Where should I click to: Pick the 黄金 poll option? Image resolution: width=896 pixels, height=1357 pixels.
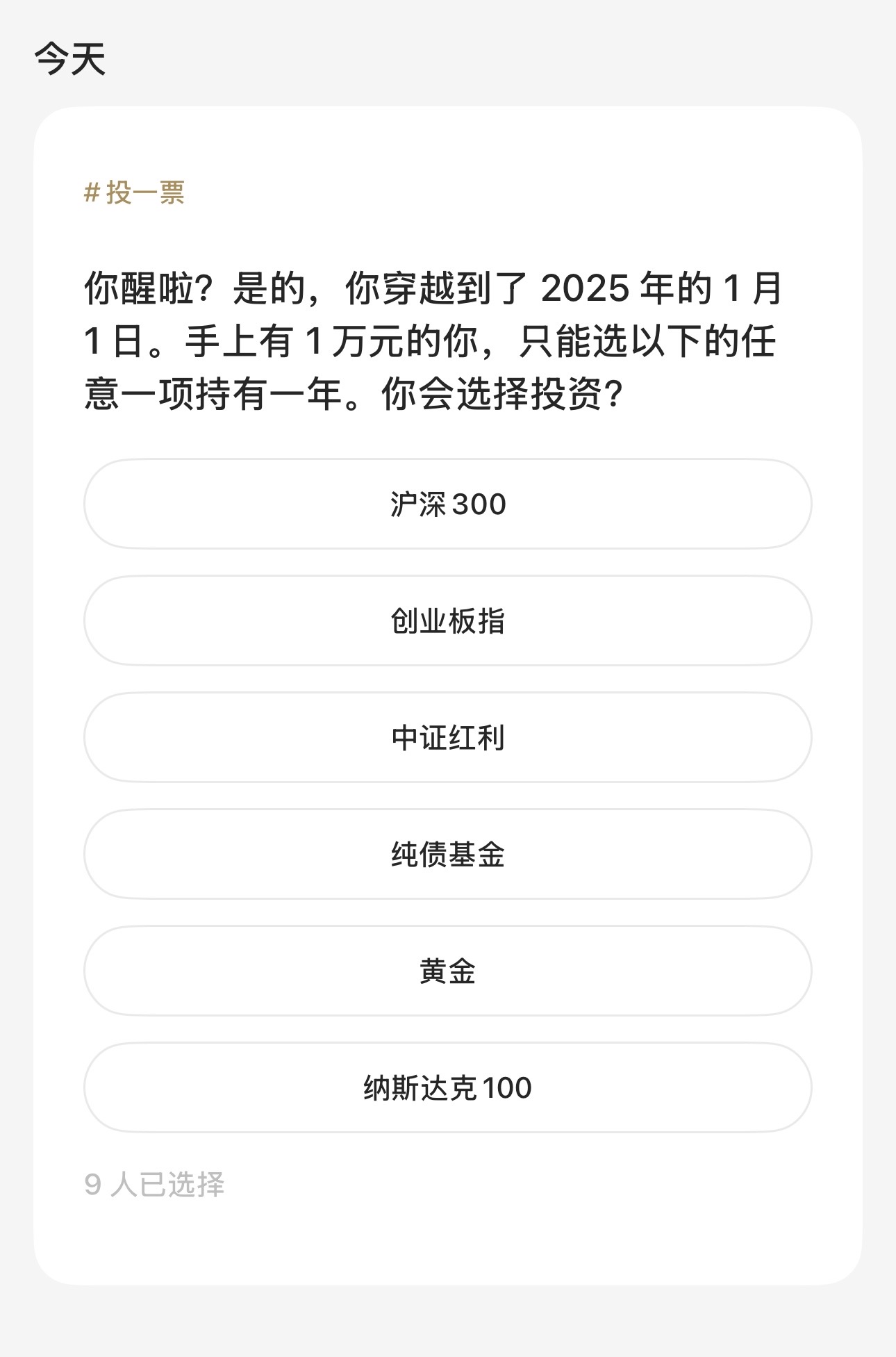pos(447,971)
